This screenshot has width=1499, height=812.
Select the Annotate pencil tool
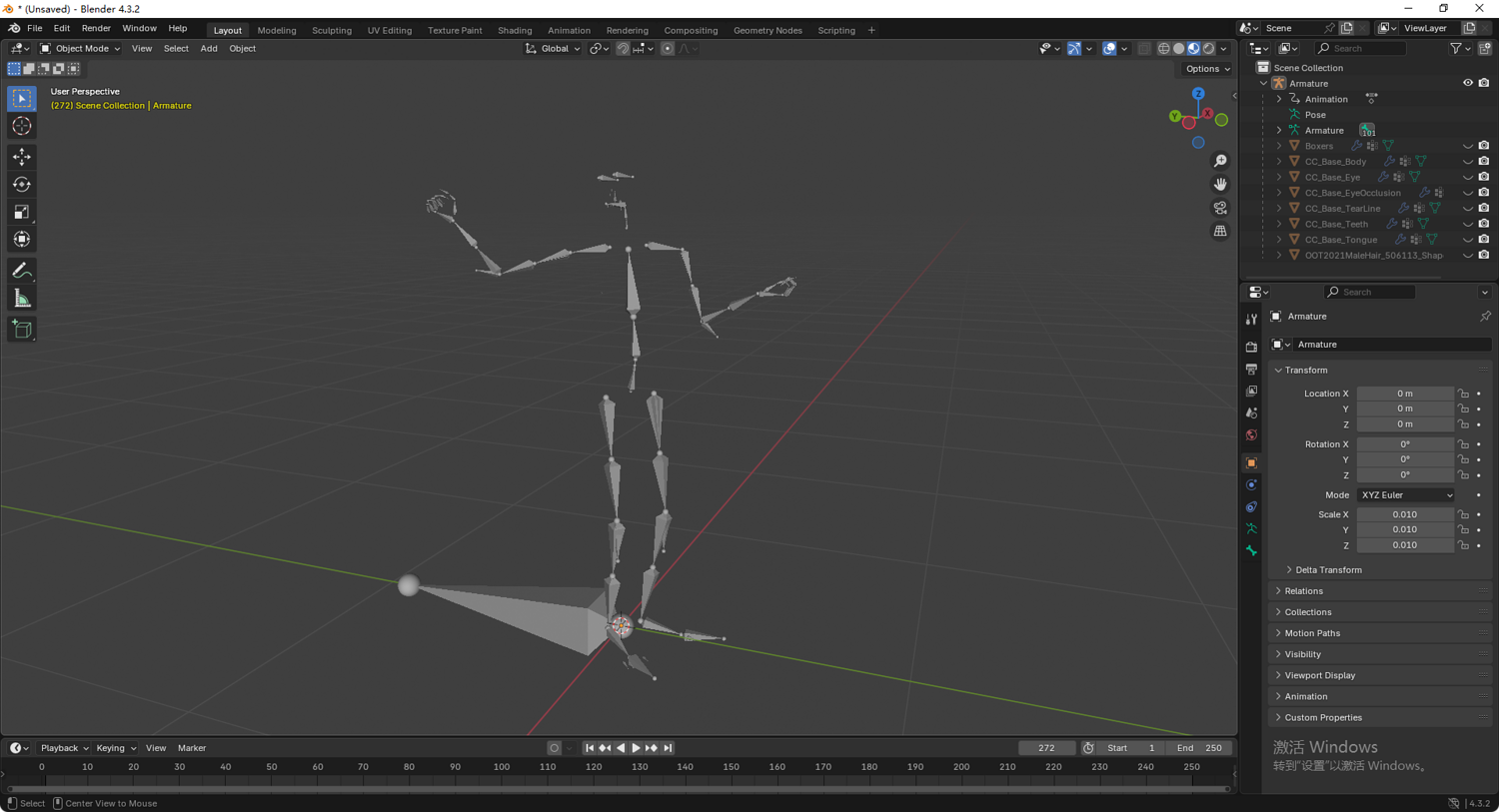click(22, 271)
